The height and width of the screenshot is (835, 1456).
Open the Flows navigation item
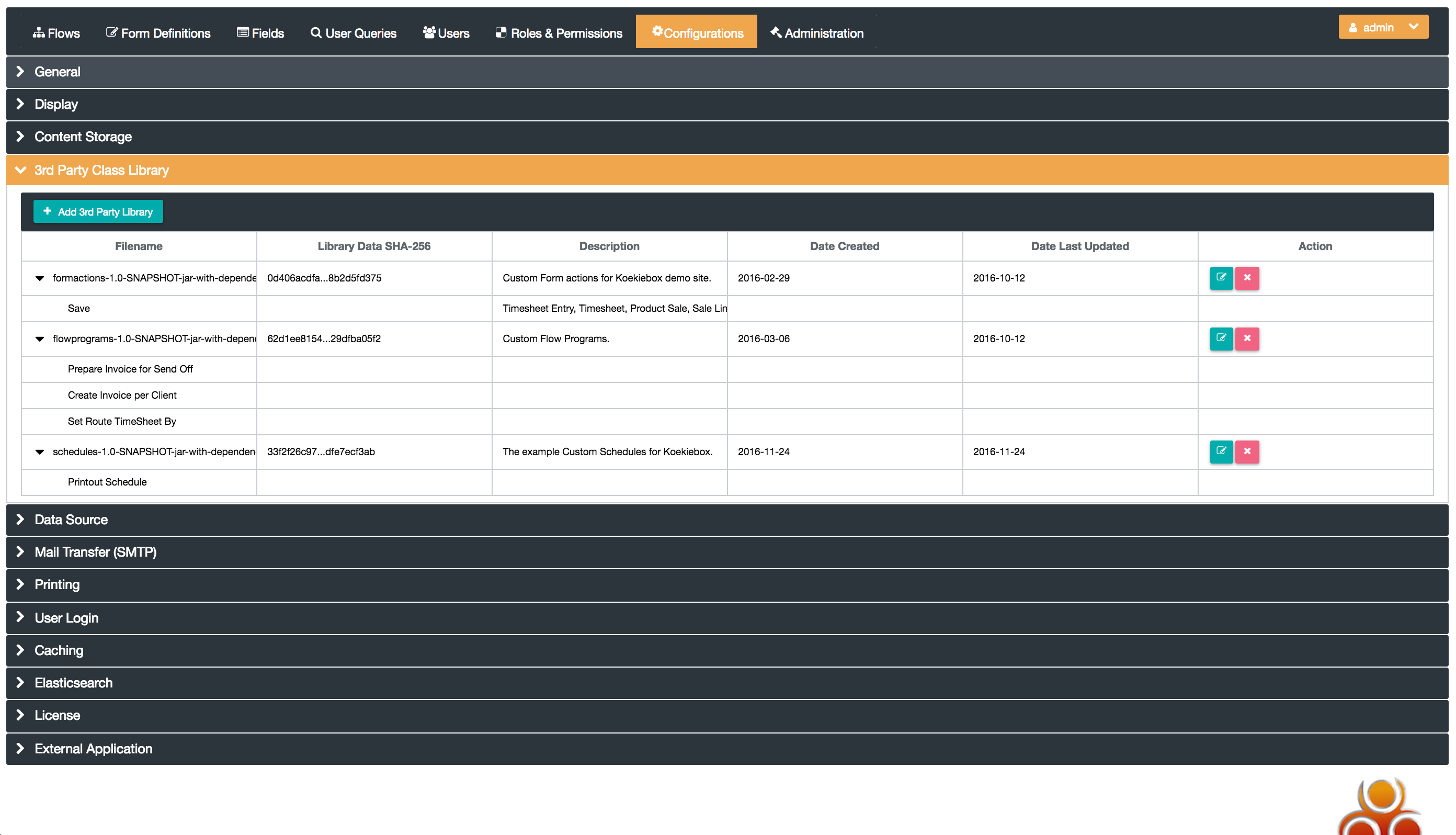click(x=56, y=33)
